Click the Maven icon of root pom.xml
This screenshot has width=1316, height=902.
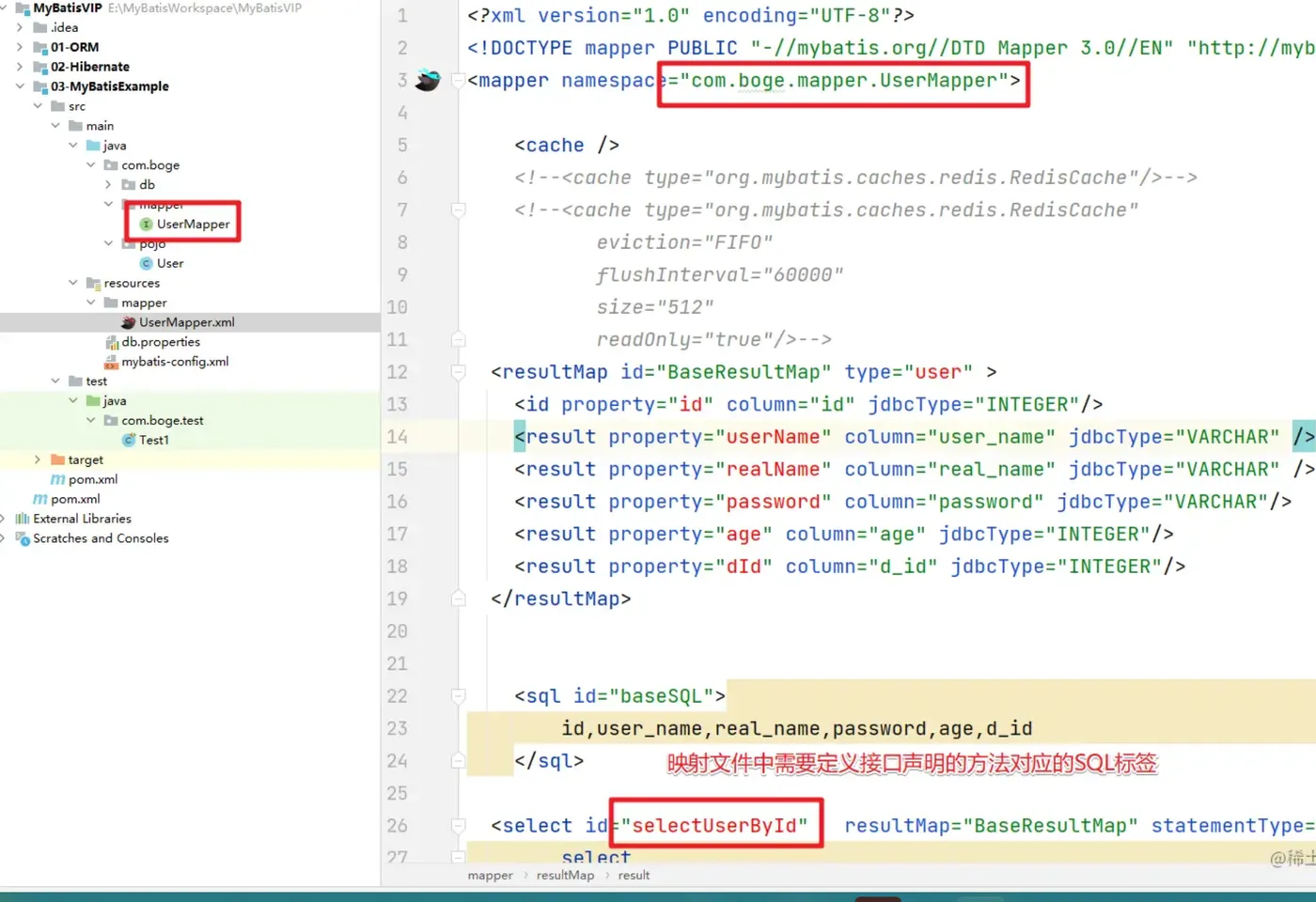pyautogui.click(x=40, y=500)
